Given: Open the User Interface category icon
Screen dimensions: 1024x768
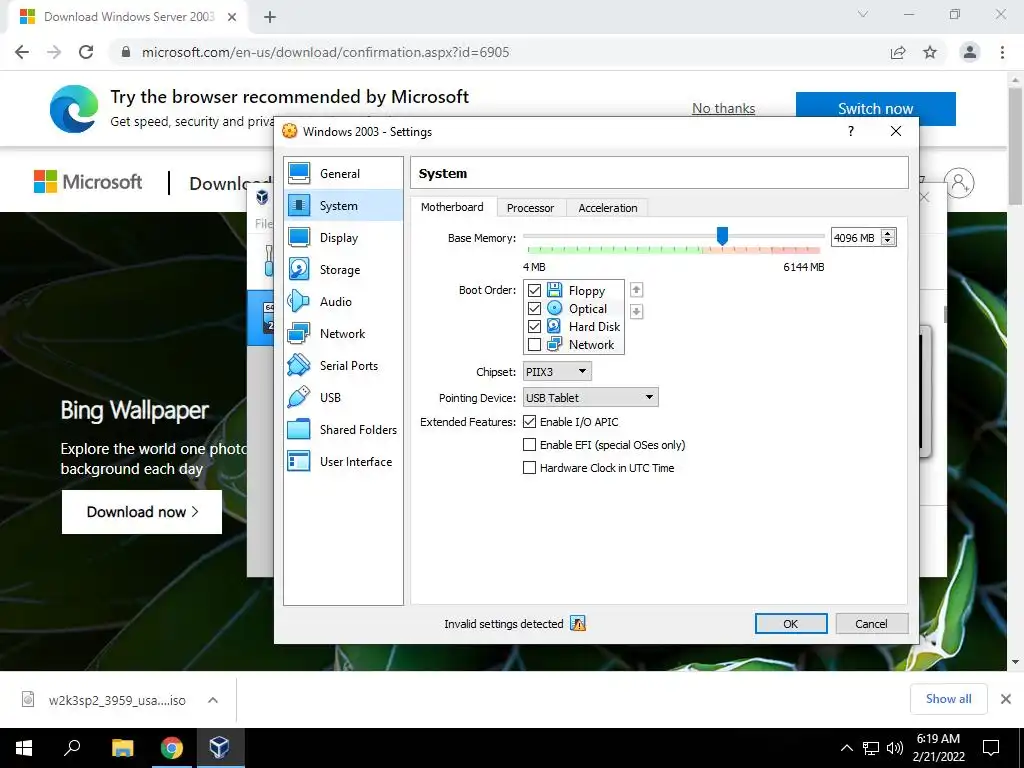Looking at the screenshot, I should [x=299, y=461].
